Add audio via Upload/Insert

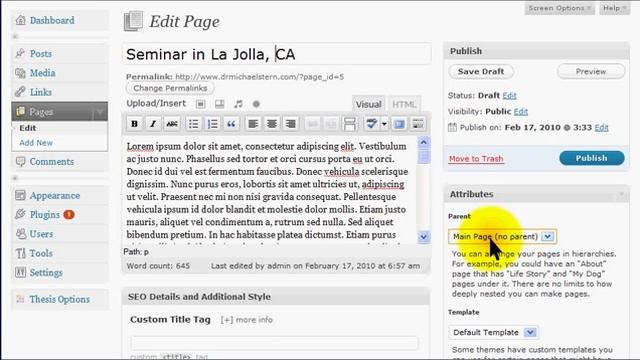238,104
